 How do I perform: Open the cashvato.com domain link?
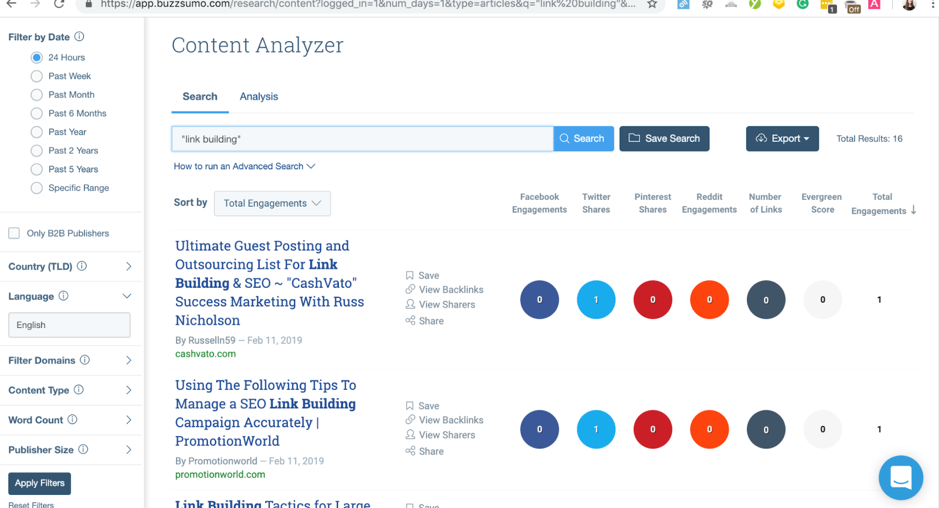click(x=205, y=354)
